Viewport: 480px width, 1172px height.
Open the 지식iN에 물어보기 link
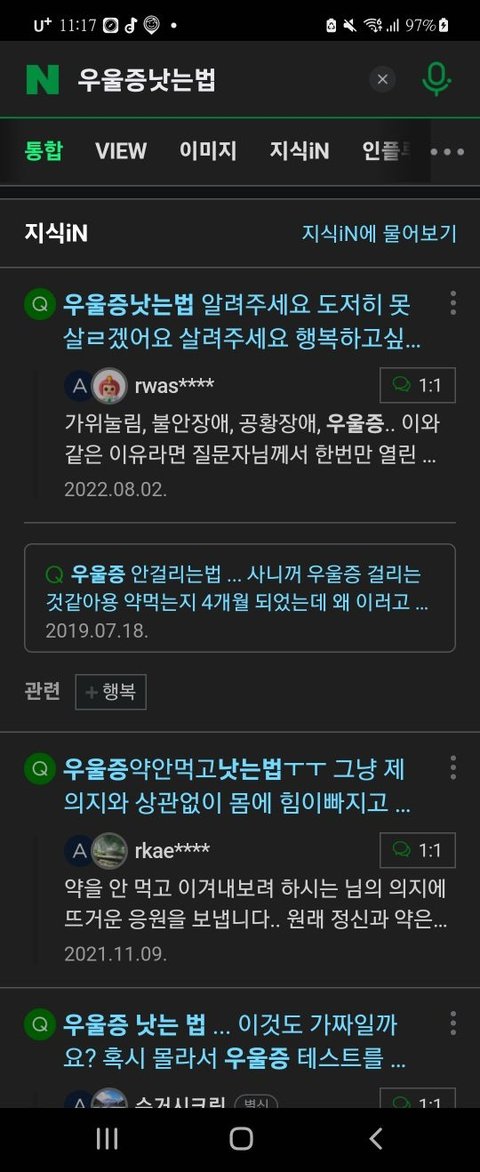379,233
